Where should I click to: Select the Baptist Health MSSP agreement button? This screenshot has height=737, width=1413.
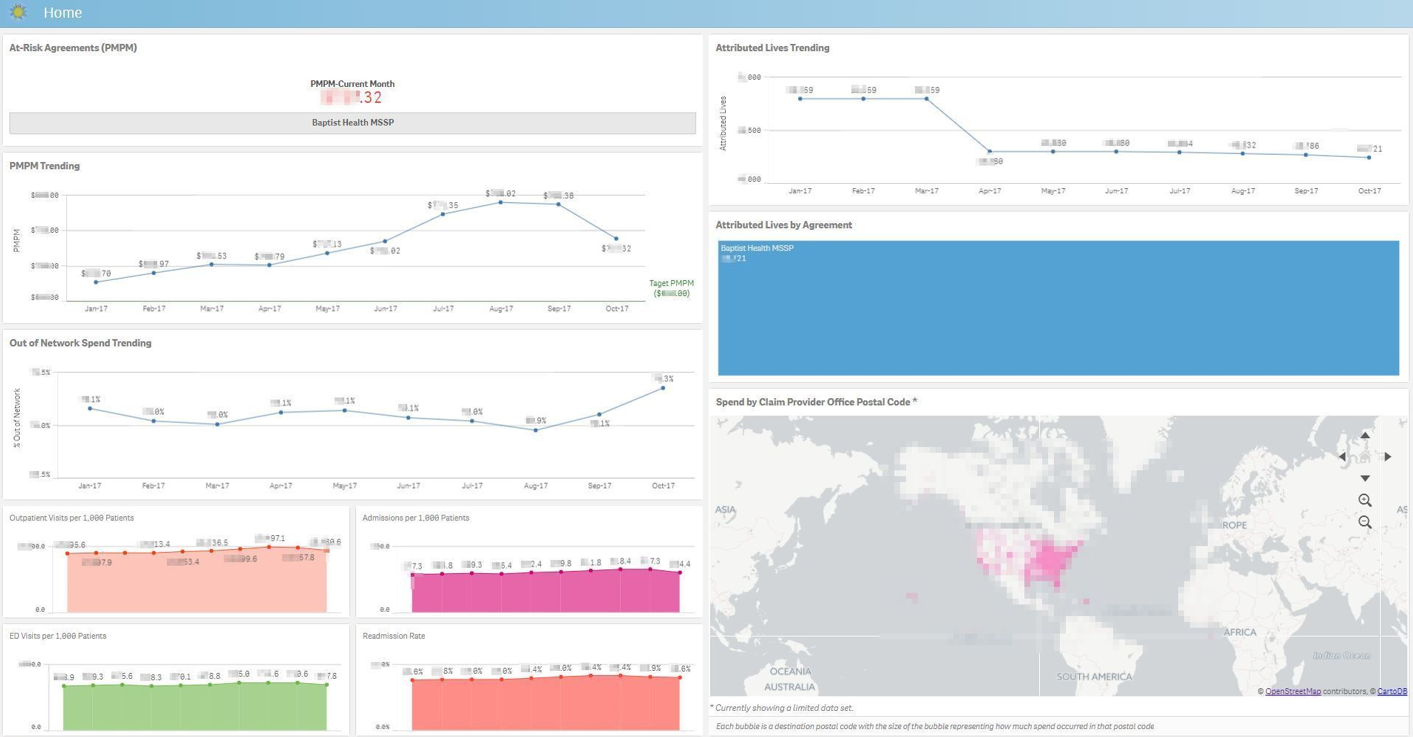click(352, 122)
